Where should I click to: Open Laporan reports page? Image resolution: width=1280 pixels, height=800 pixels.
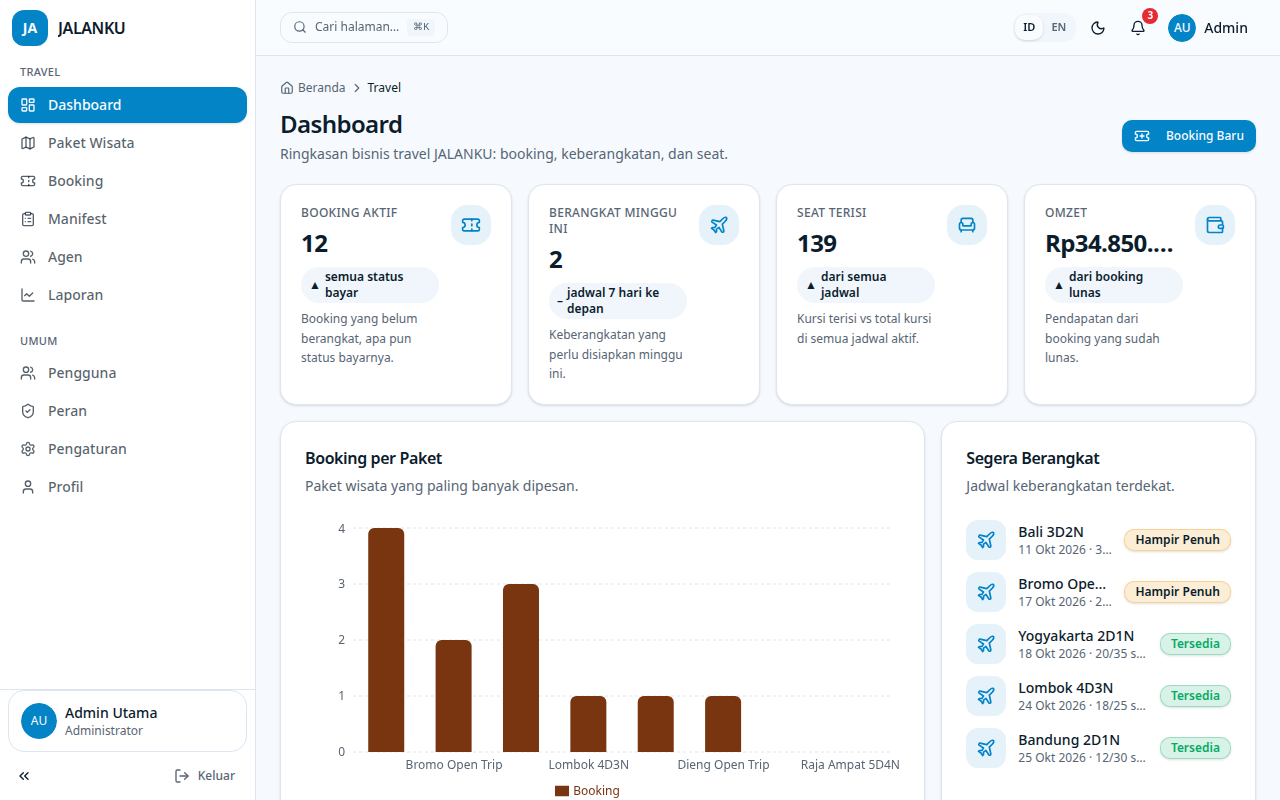[127, 295]
